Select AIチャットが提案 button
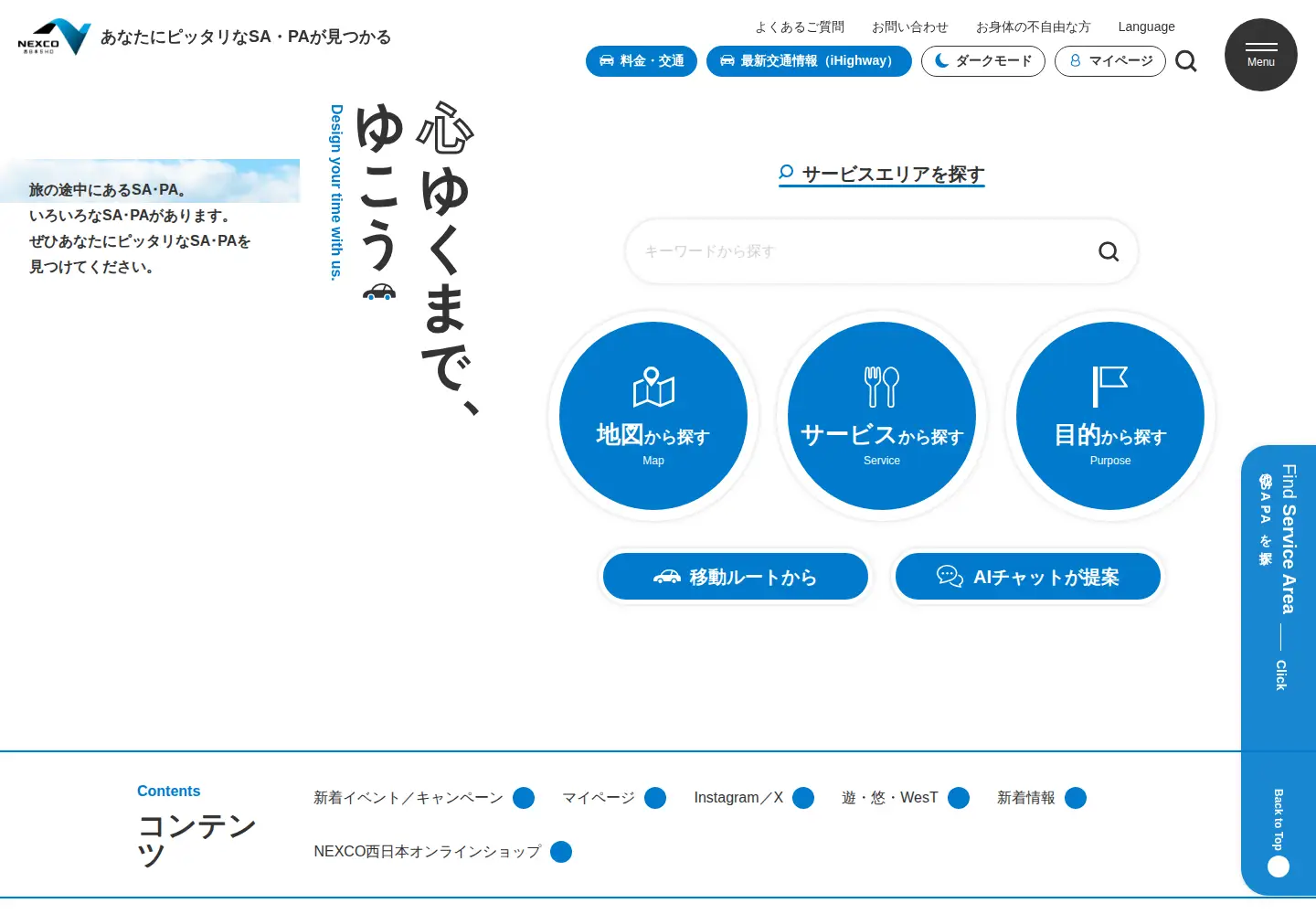 coord(1028,577)
